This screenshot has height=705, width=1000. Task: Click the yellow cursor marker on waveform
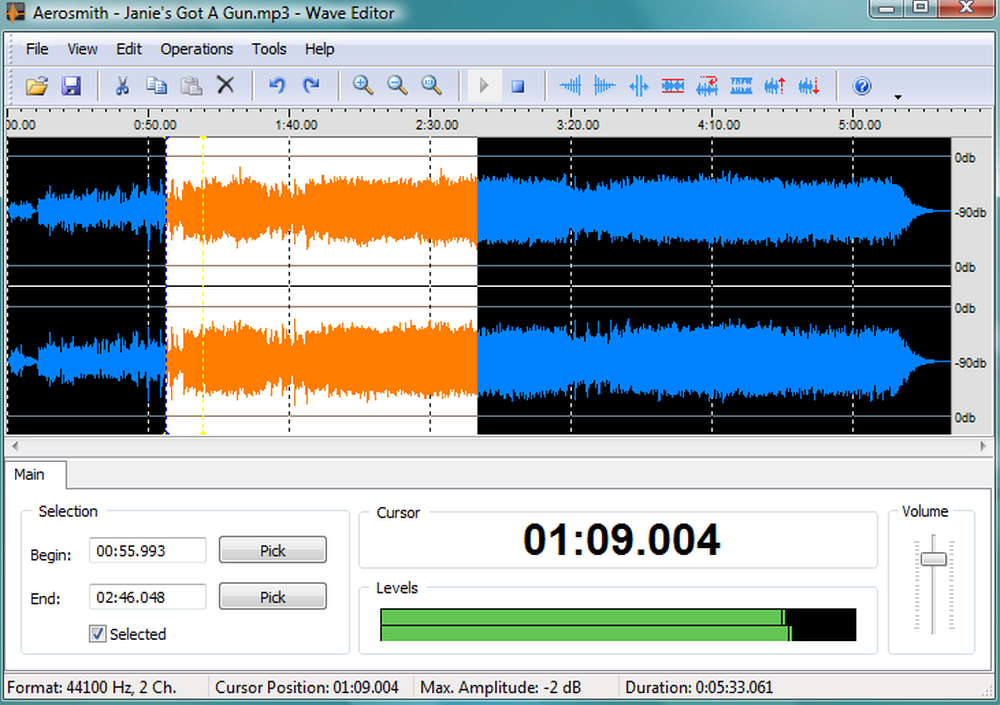point(203,286)
